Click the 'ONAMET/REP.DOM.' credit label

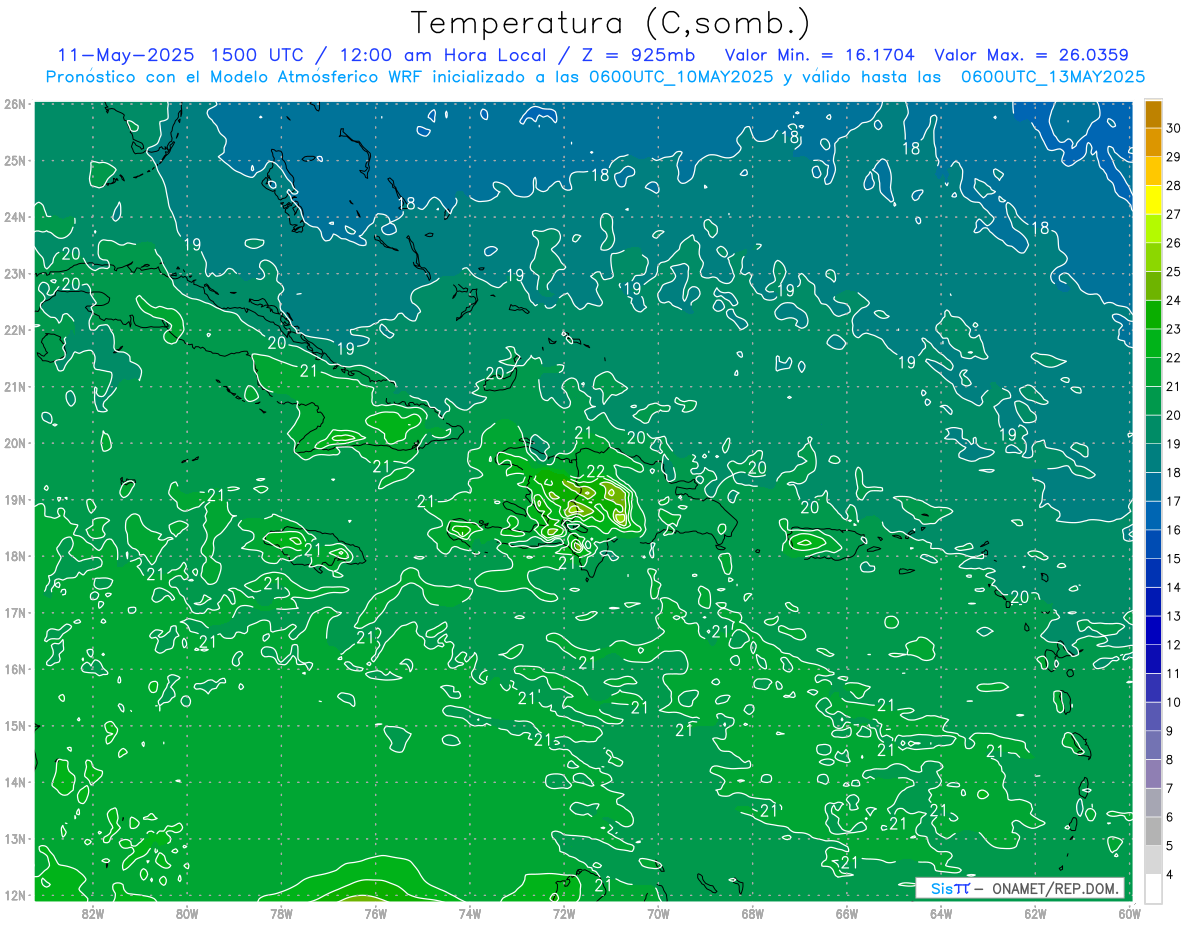coord(1054,888)
